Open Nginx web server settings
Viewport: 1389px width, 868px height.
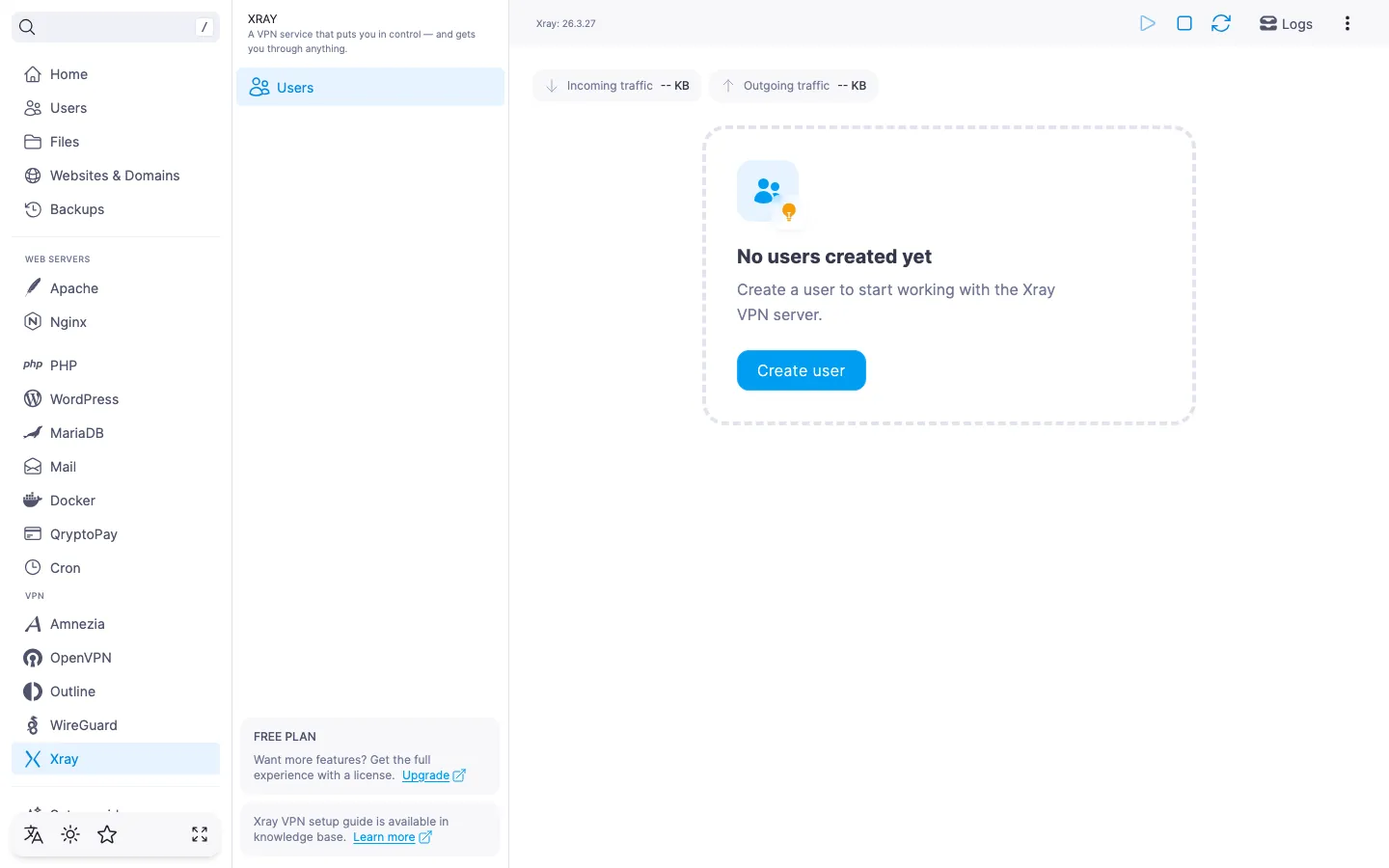pyautogui.click(x=116, y=322)
